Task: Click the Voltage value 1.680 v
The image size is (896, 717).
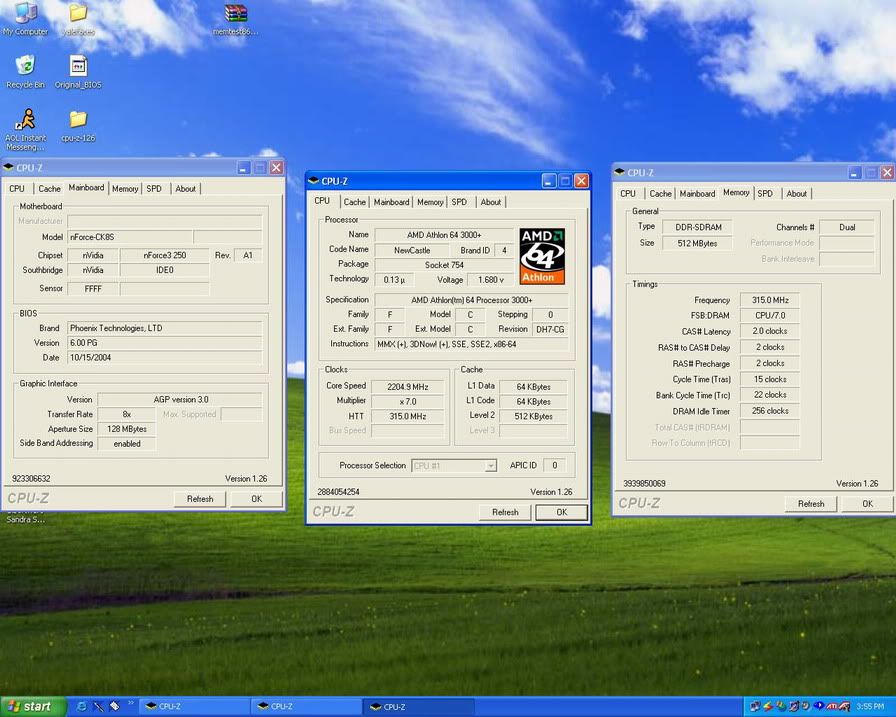Action: 490,280
